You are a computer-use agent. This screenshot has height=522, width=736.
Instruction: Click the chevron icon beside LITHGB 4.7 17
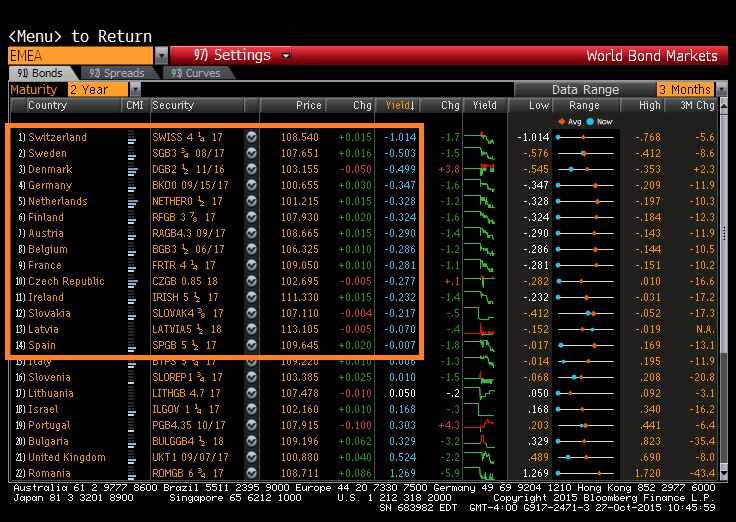(252, 393)
